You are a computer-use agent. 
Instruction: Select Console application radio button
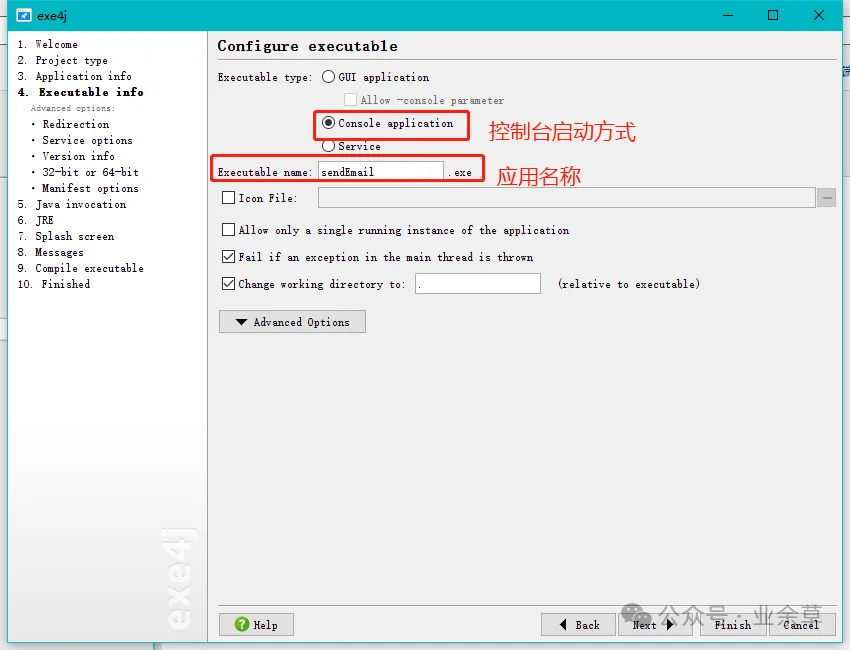329,123
